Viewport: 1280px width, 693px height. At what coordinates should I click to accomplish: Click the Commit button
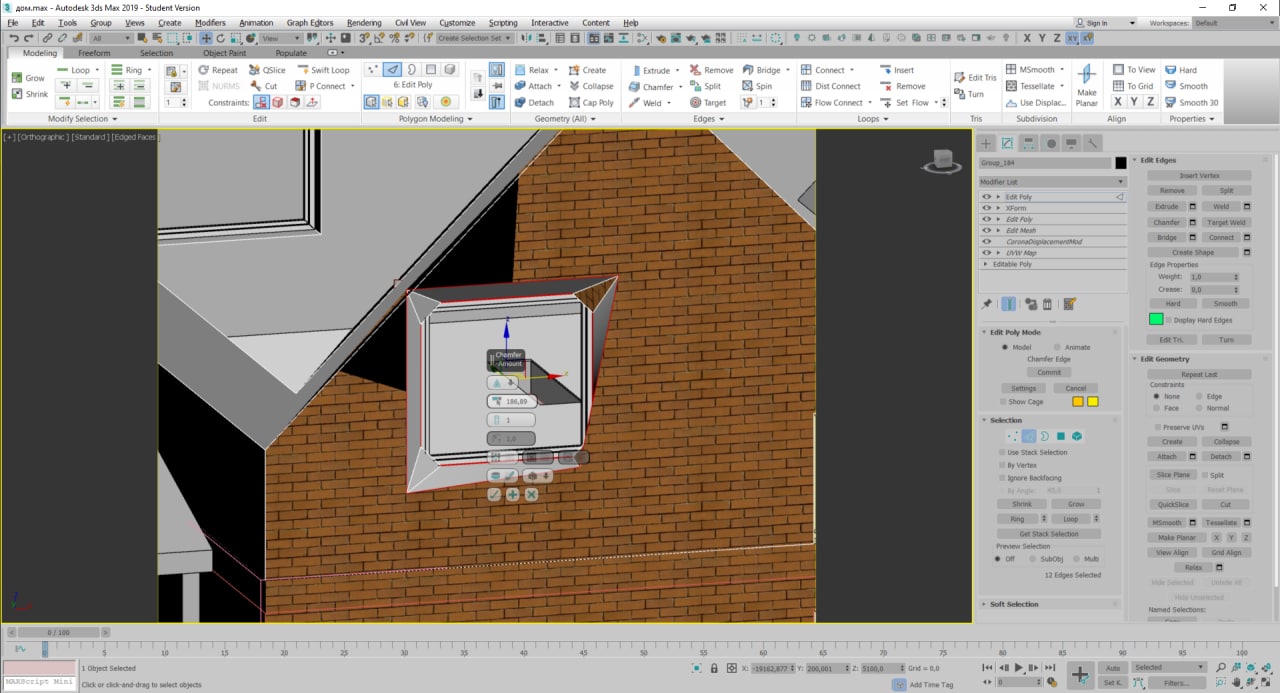pyautogui.click(x=1049, y=372)
